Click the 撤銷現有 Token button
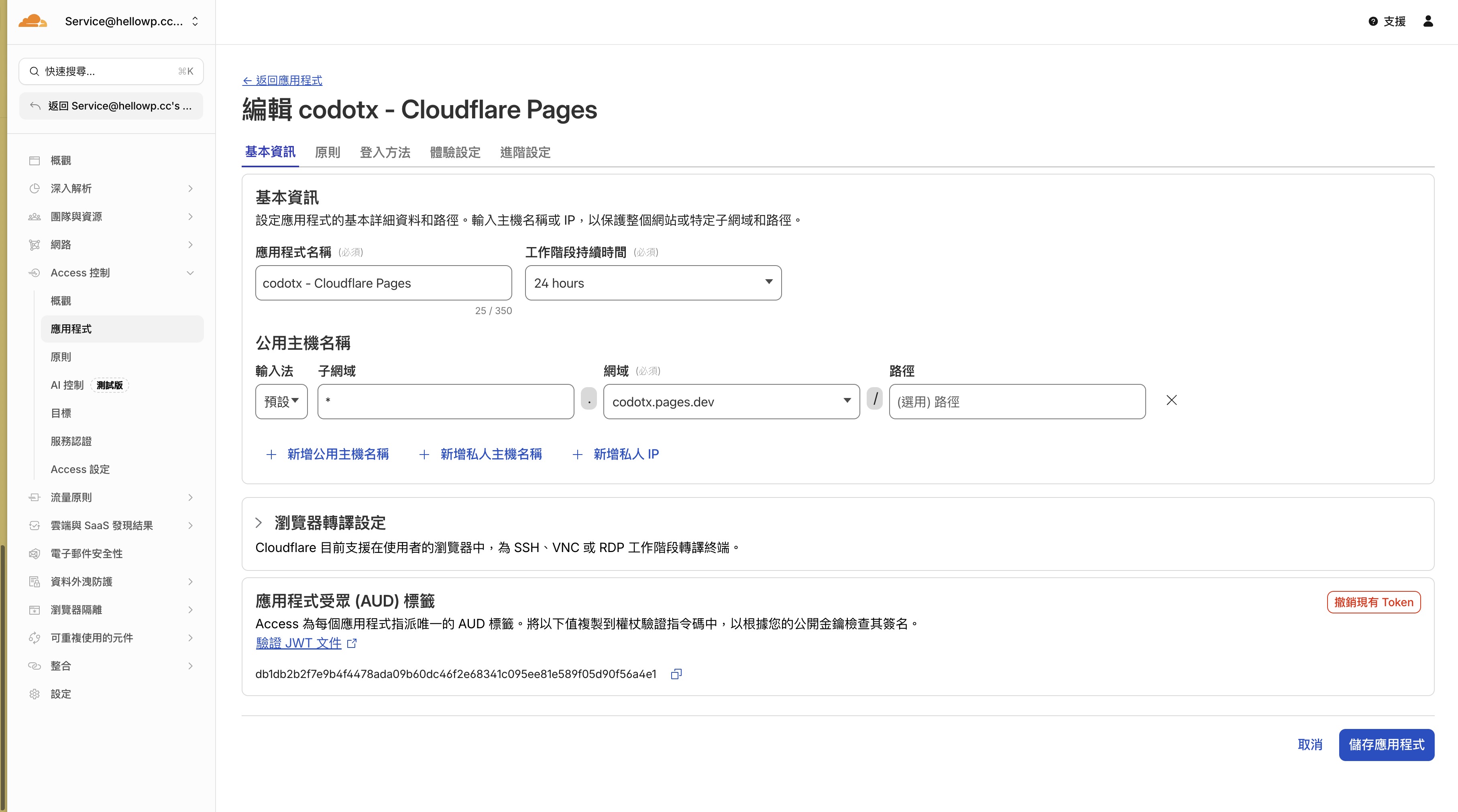Viewport: 1458px width, 812px height. point(1373,602)
